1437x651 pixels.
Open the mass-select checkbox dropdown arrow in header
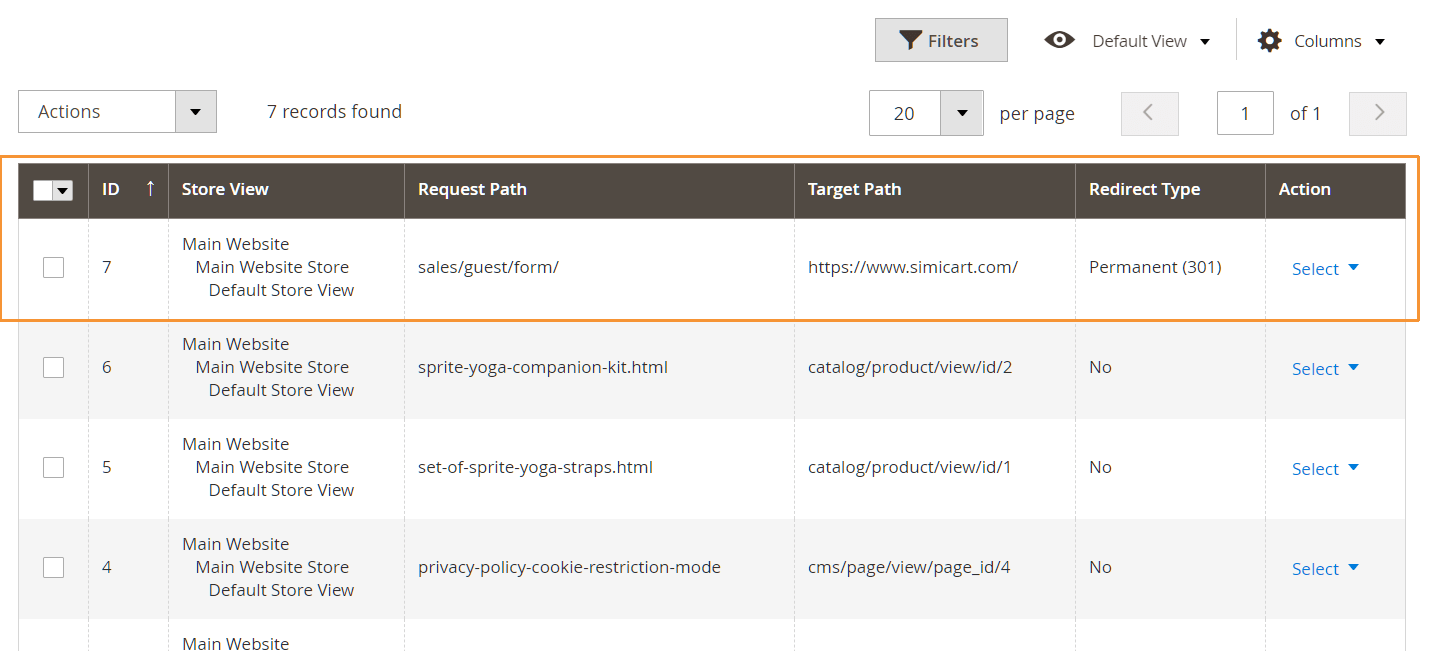tap(63, 190)
